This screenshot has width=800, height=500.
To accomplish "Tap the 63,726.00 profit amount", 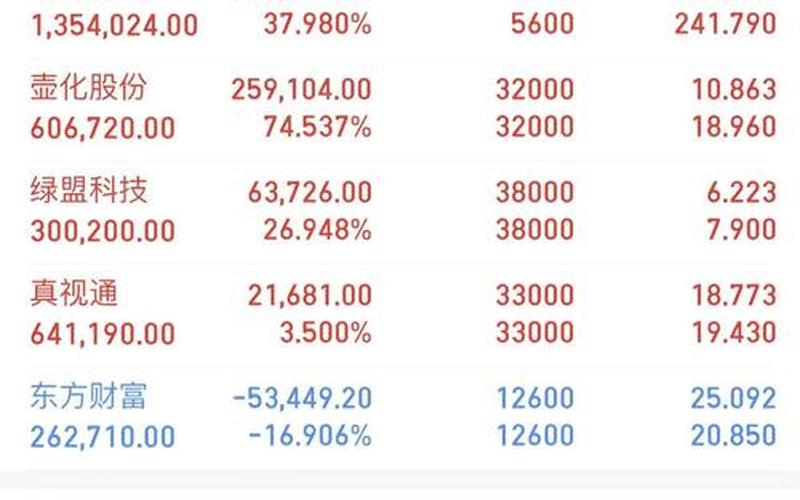I will (310, 192).
